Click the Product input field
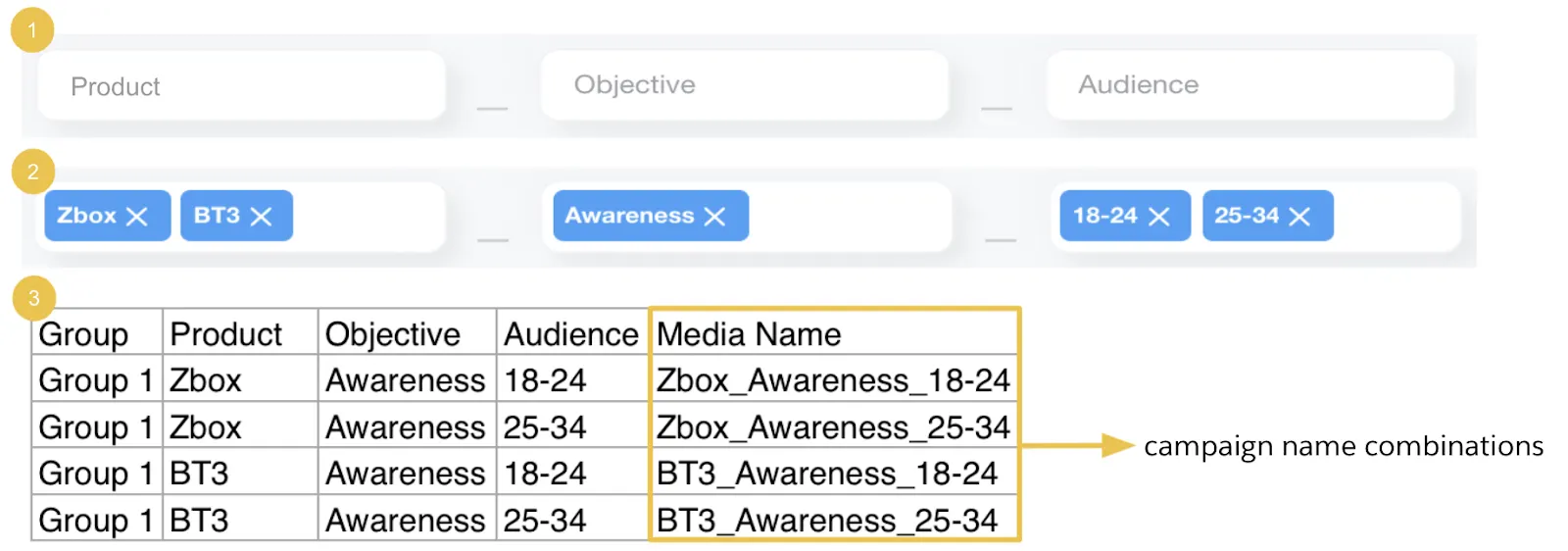 click(241, 86)
